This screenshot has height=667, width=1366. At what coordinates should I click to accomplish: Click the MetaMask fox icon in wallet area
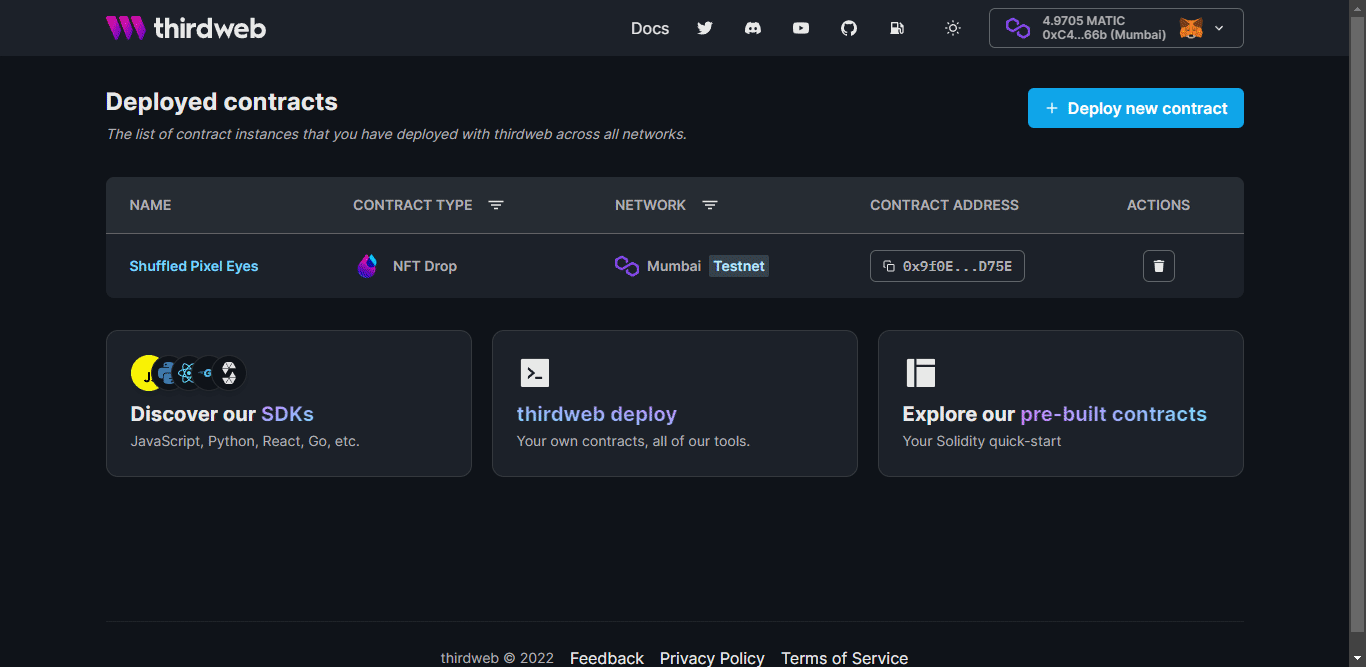1191,28
